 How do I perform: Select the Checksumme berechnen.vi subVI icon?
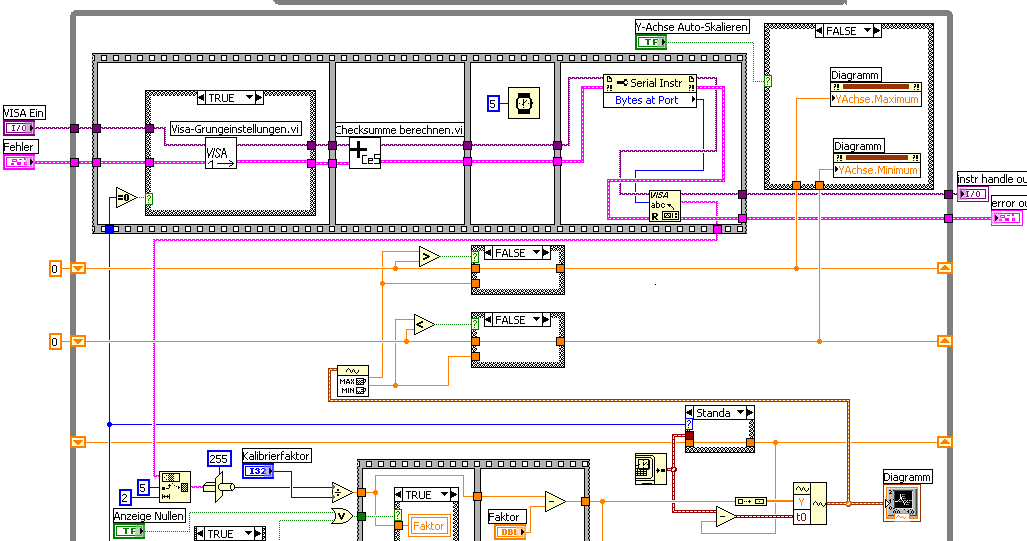click(365, 153)
